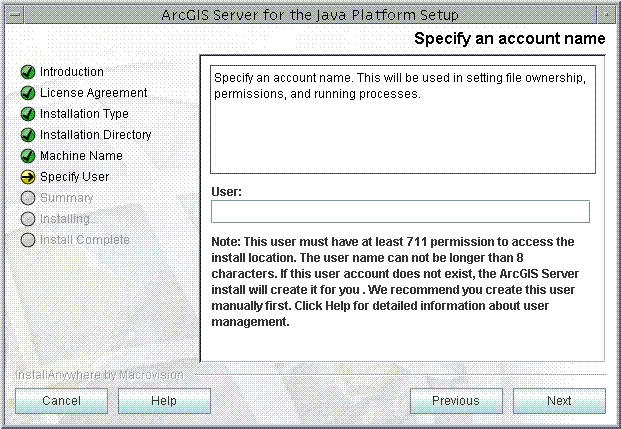The image size is (621, 429).
Task: Open the window menu button in title bar
Action: (x=15, y=15)
